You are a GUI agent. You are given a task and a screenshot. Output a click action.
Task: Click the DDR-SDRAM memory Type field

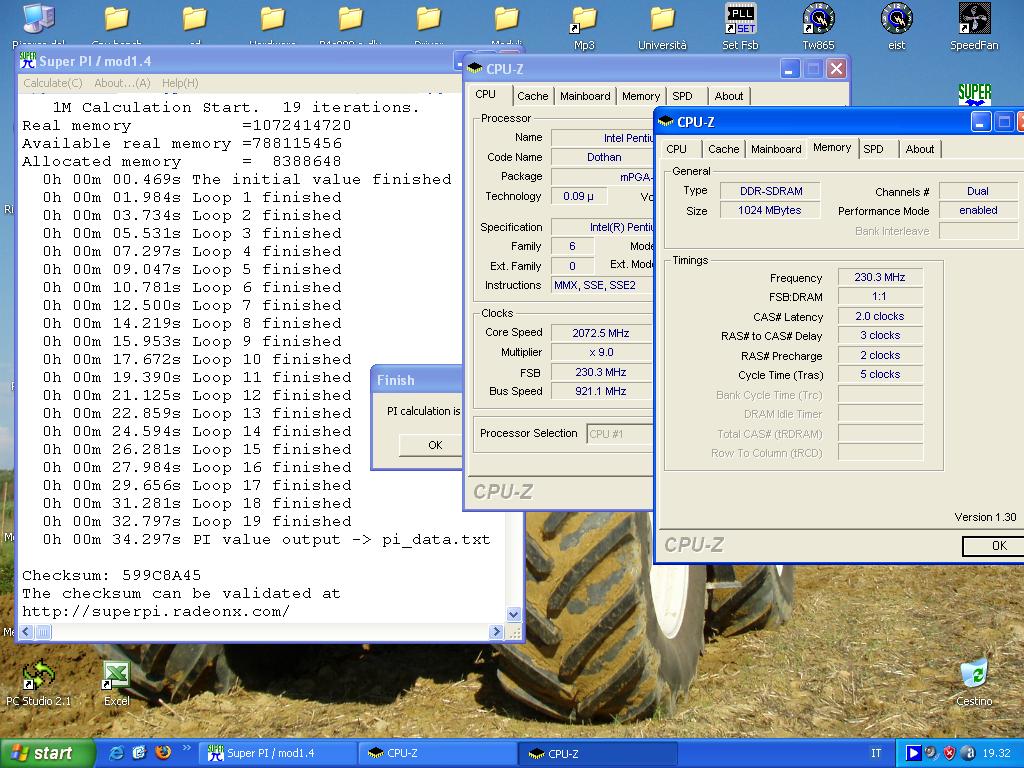[x=771, y=191]
